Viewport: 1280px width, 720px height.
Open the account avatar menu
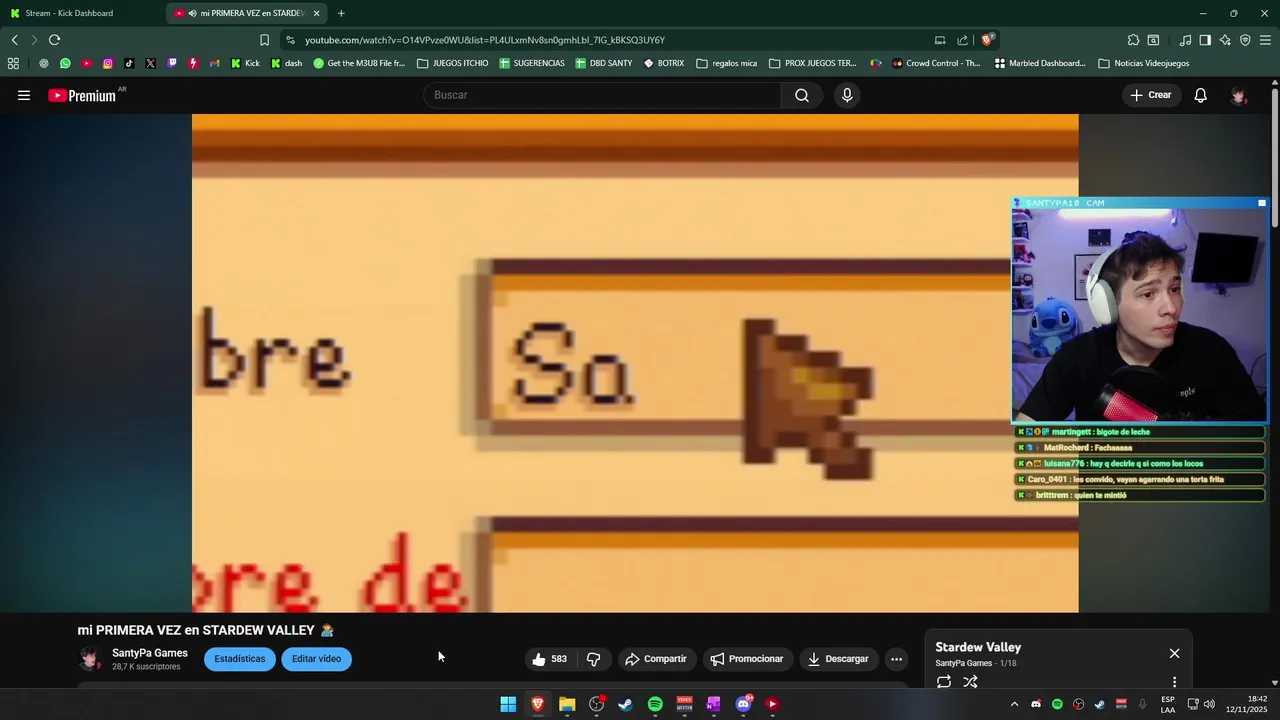pyautogui.click(x=1238, y=95)
